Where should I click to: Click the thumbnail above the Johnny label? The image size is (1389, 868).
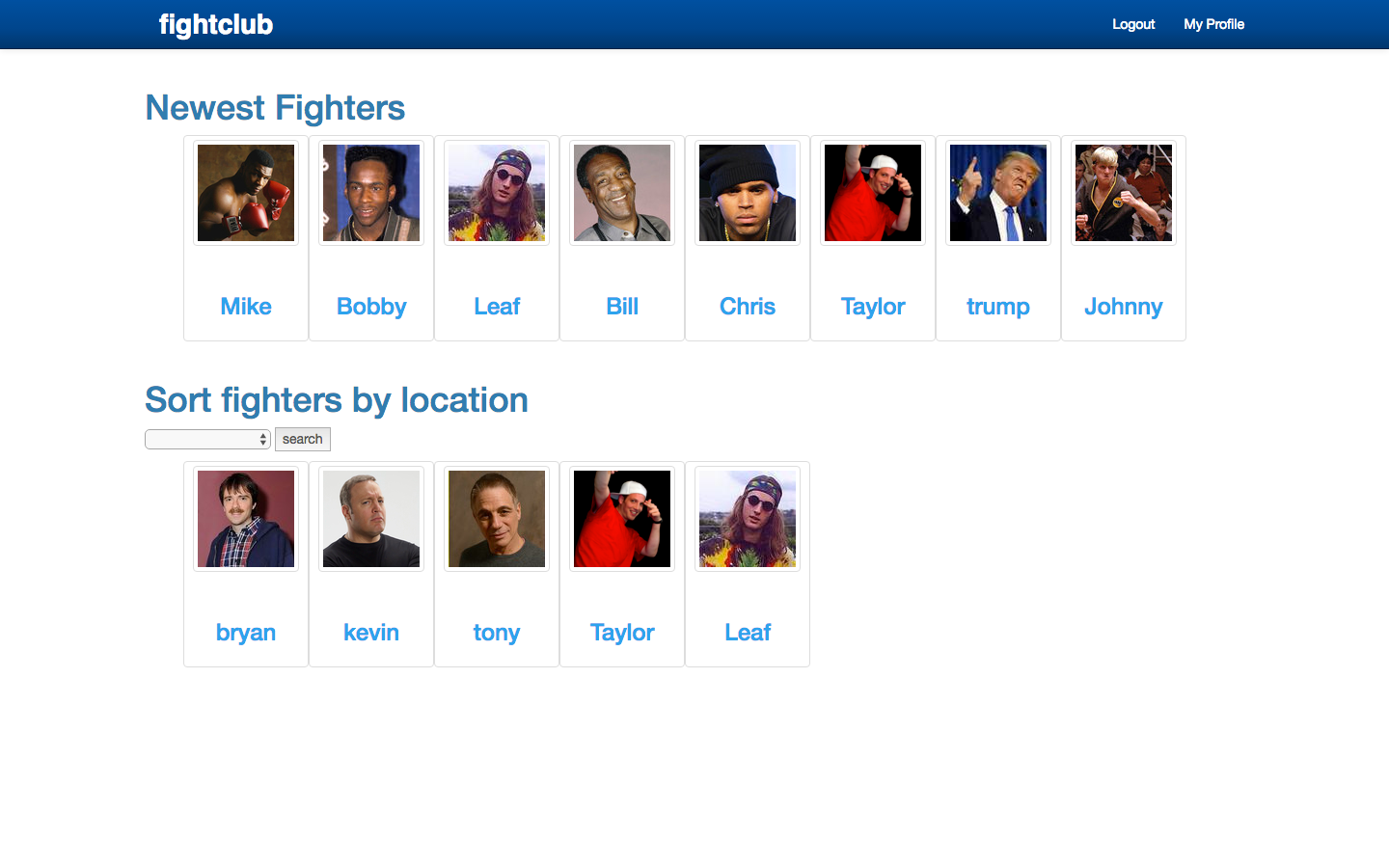point(1124,193)
